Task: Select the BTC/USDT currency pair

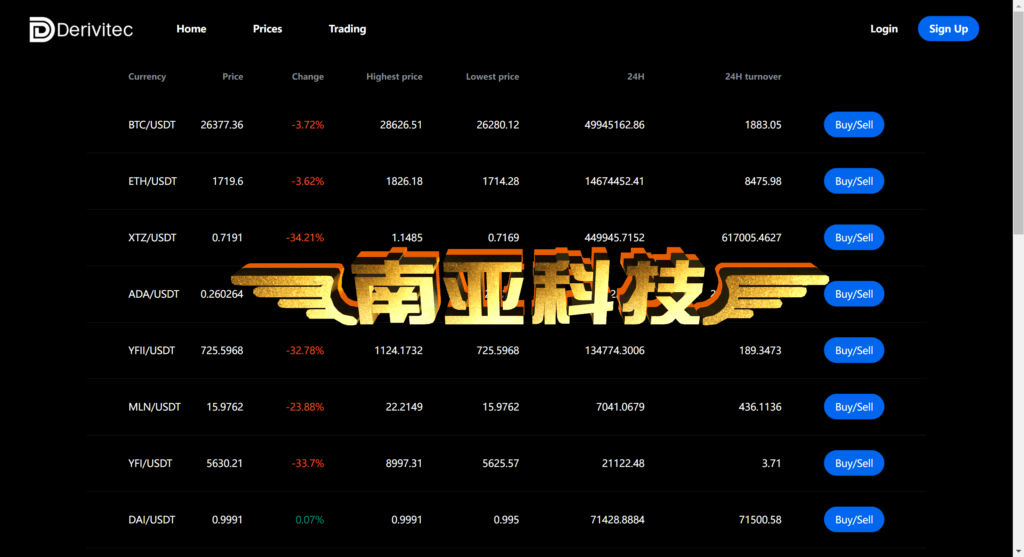Action: point(152,125)
